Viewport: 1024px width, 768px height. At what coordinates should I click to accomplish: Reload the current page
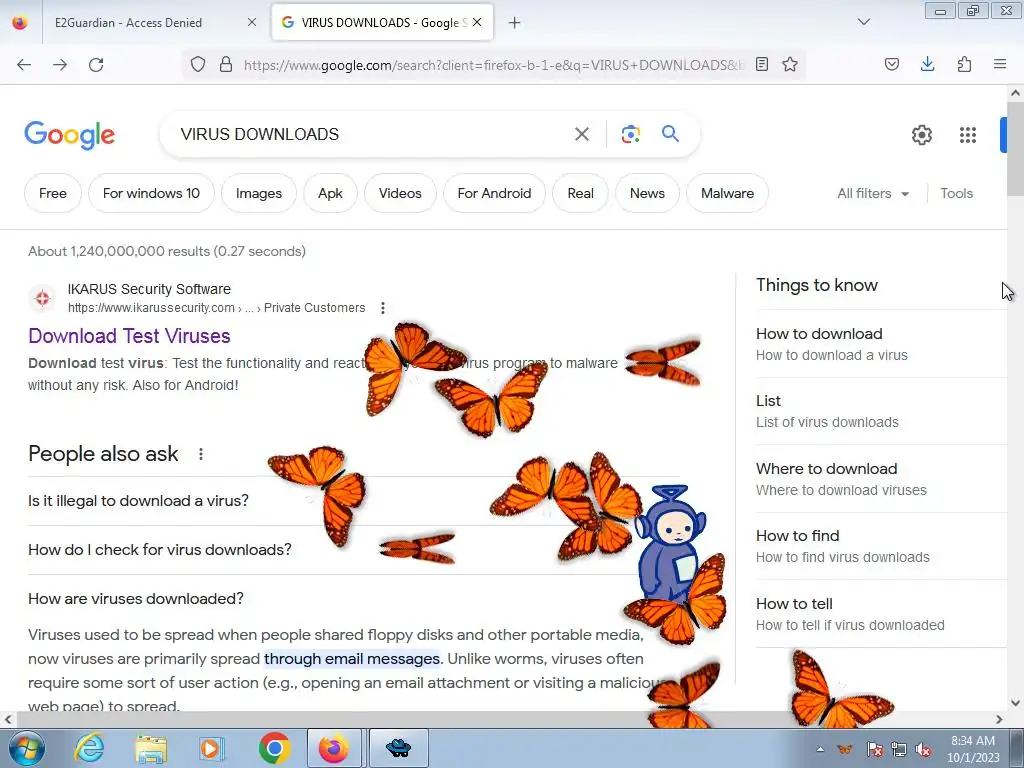coord(96,65)
